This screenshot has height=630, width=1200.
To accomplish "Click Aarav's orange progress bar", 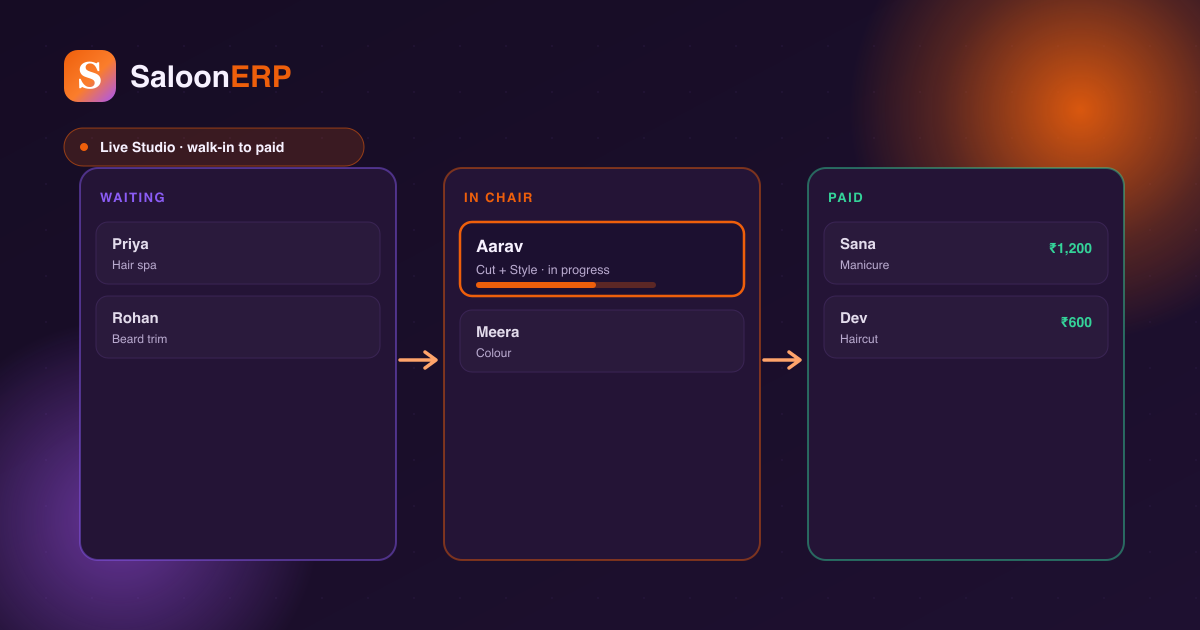I will (x=566, y=285).
